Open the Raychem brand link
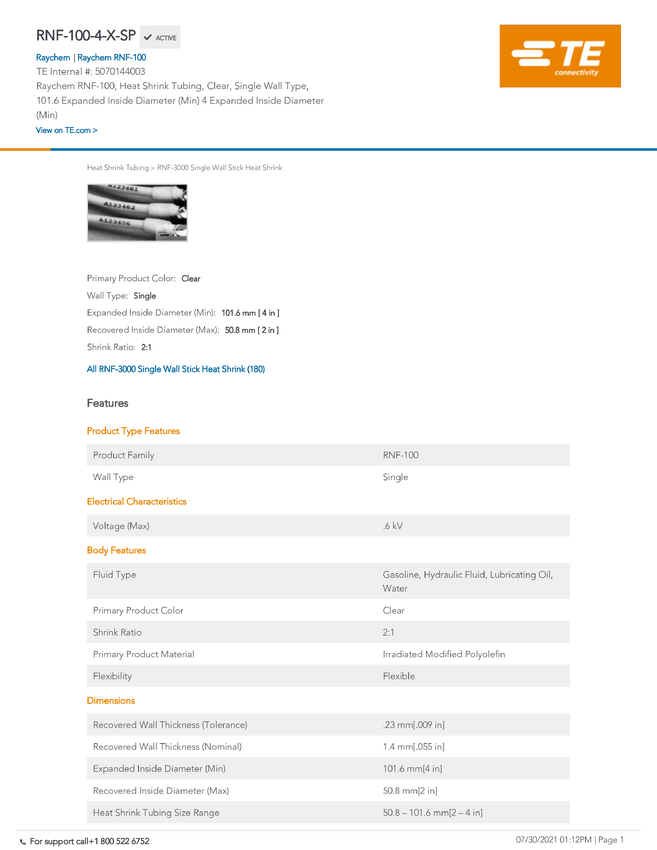The height and width of the screenshot is (850, 657). [x=53, y=57]
